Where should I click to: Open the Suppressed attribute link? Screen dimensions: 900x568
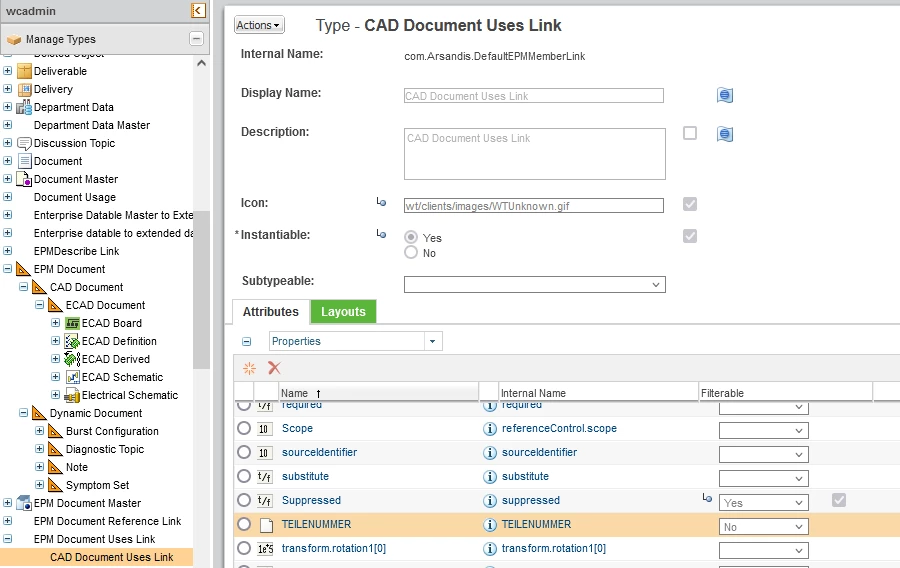(311, 500)
